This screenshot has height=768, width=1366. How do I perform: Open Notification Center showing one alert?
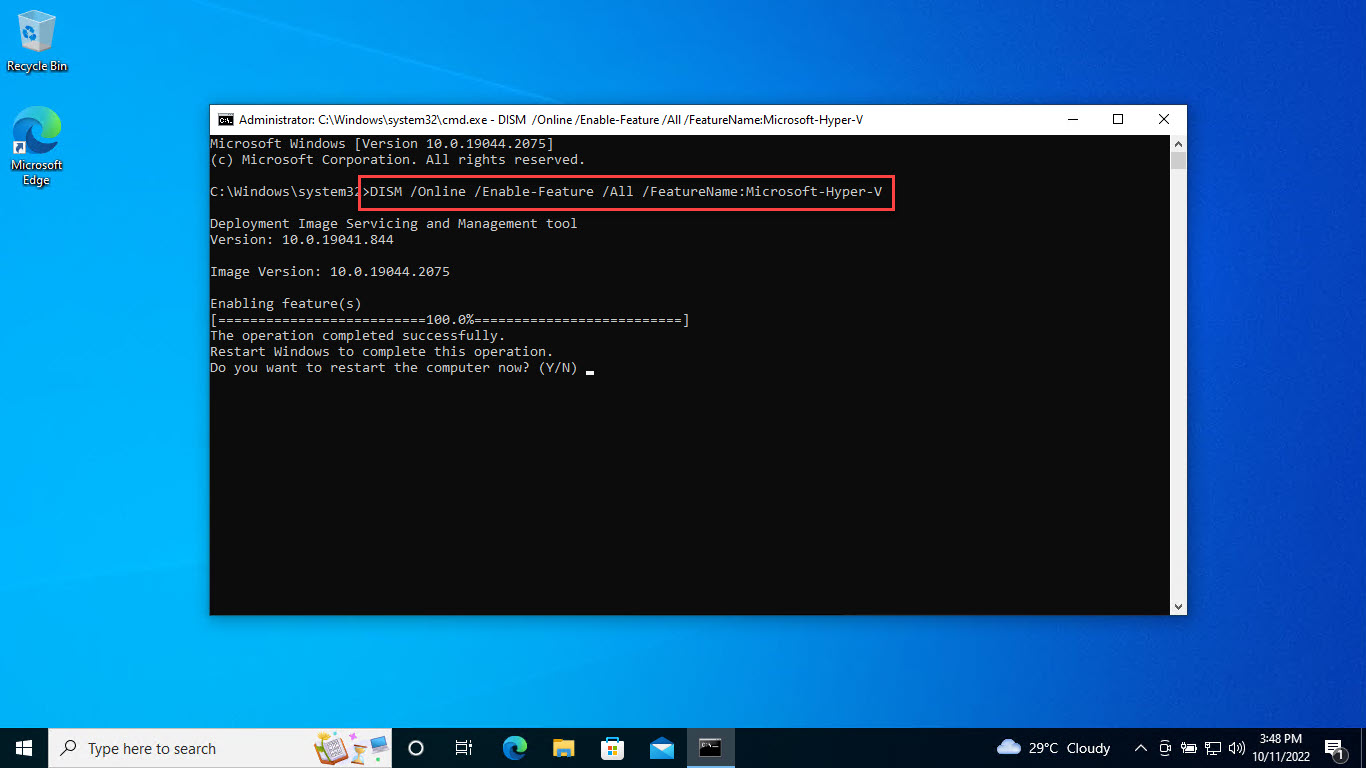[x=1334, y=748]
